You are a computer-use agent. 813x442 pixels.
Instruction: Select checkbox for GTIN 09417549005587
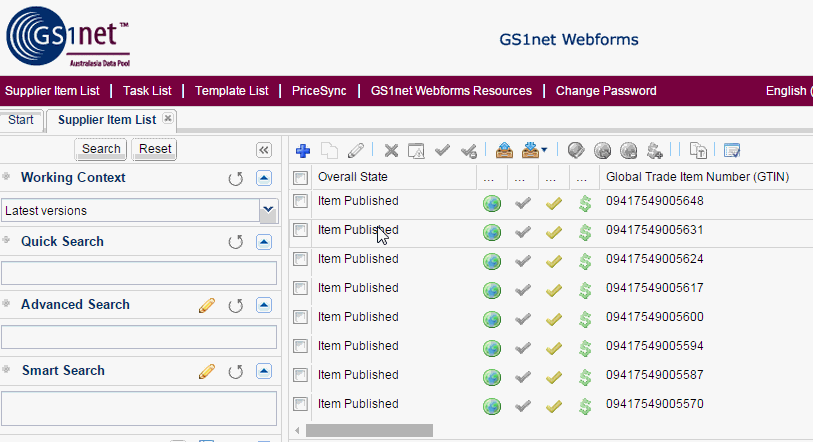[x=300, y=375]
